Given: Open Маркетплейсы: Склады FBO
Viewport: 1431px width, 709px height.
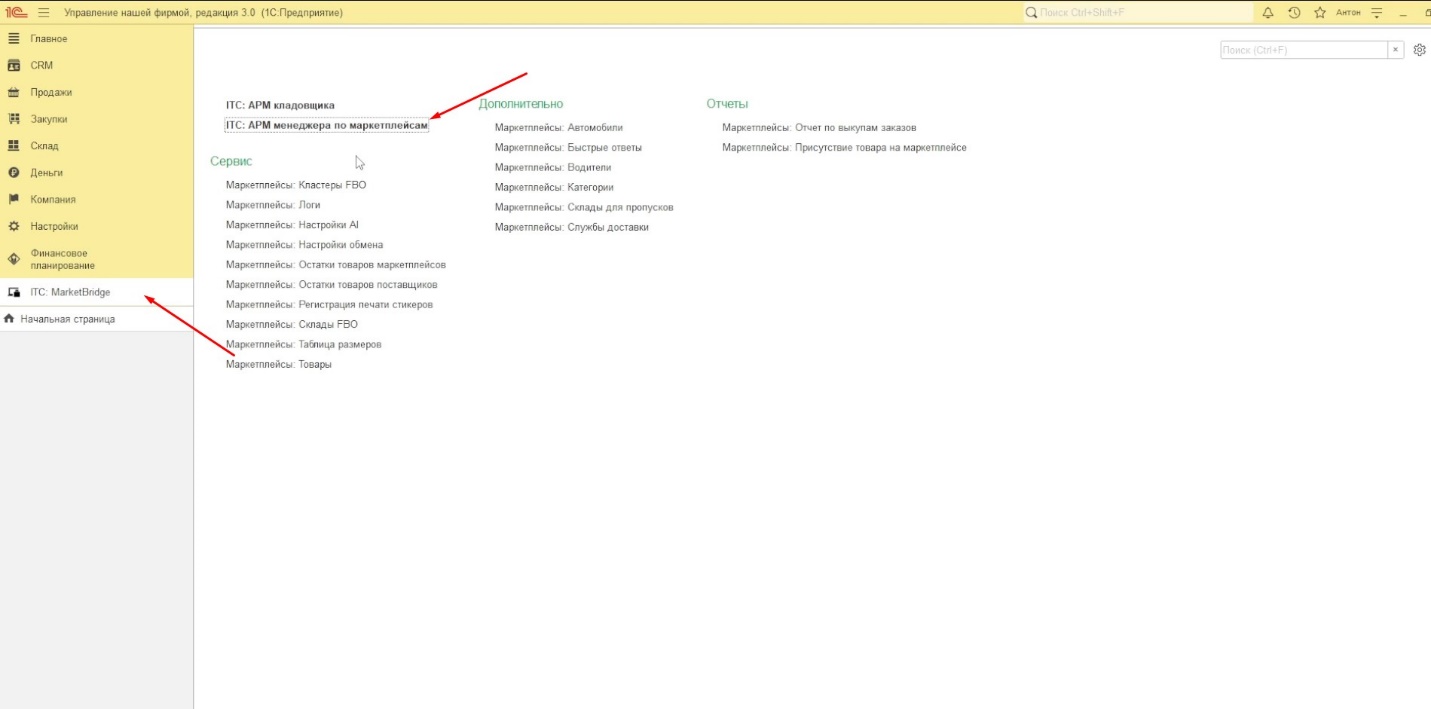Looking at the screenshot, I should [x=292, y=325].
